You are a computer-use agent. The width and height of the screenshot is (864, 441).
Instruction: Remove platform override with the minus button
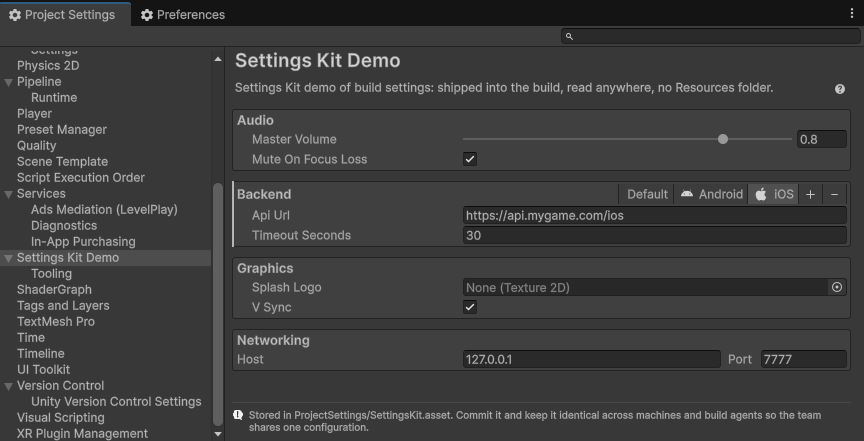click(x=834, y=194)
